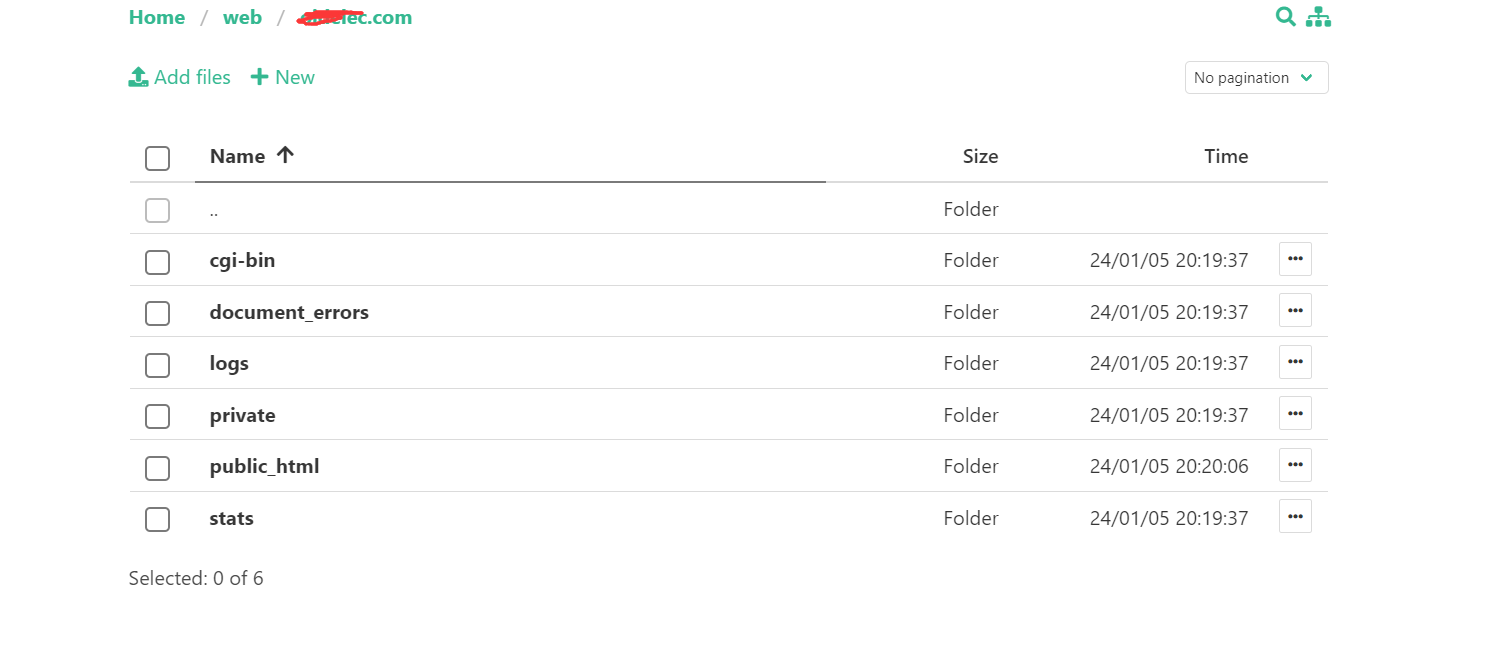This screenshot has width=1500, height=653.
Task: Click the New plus icon
Action: click(259, 77)
